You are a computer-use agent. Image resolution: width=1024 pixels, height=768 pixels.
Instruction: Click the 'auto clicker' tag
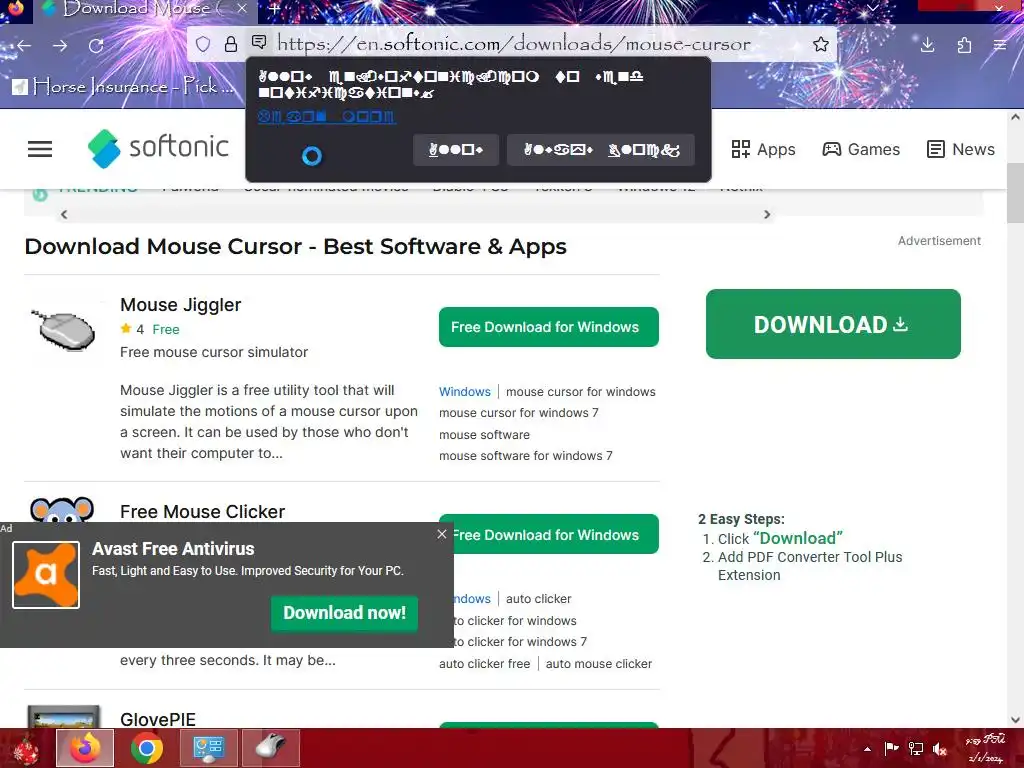tap(539, 599)
